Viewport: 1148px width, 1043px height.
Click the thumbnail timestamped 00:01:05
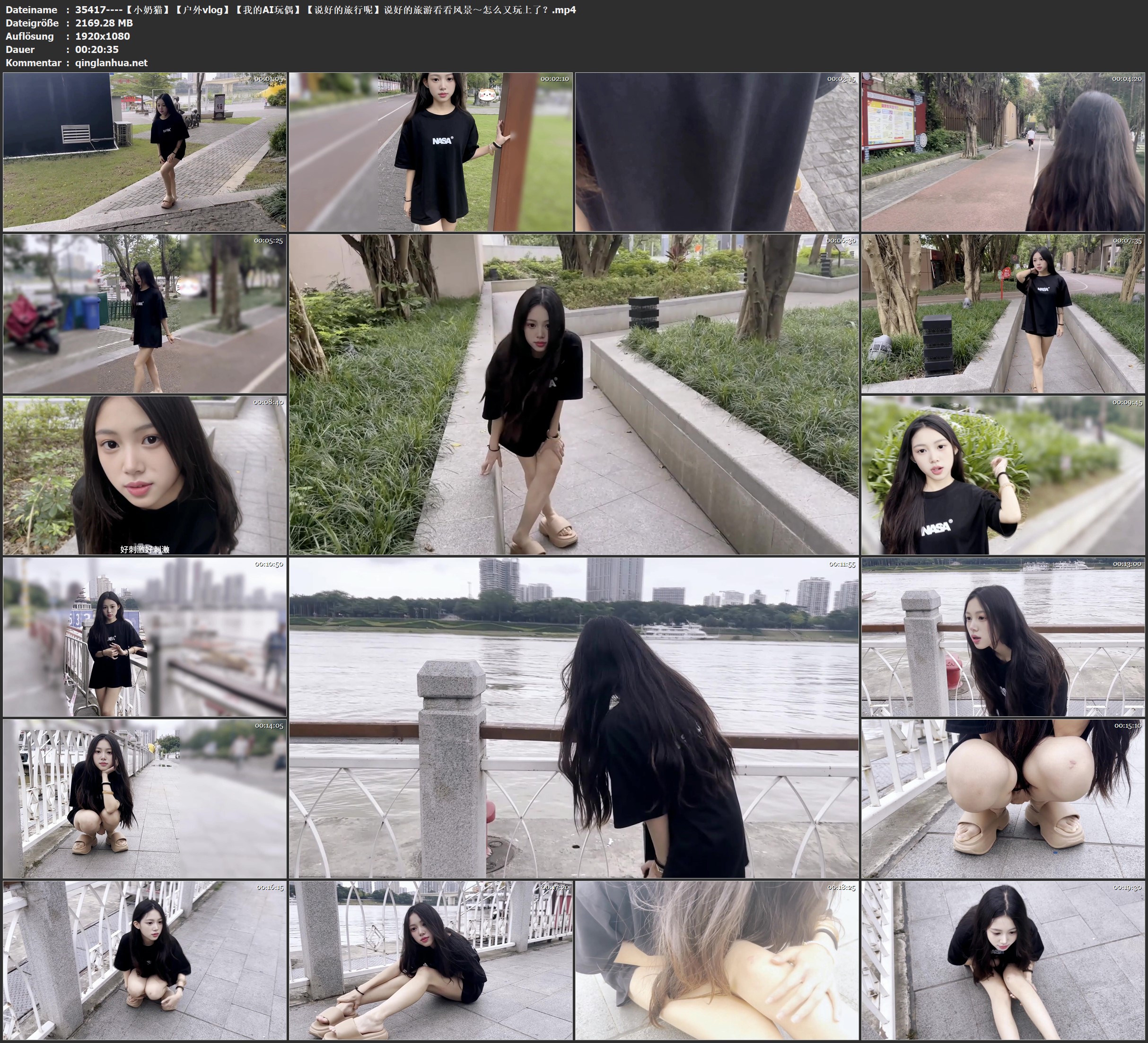tap(145, 151)
